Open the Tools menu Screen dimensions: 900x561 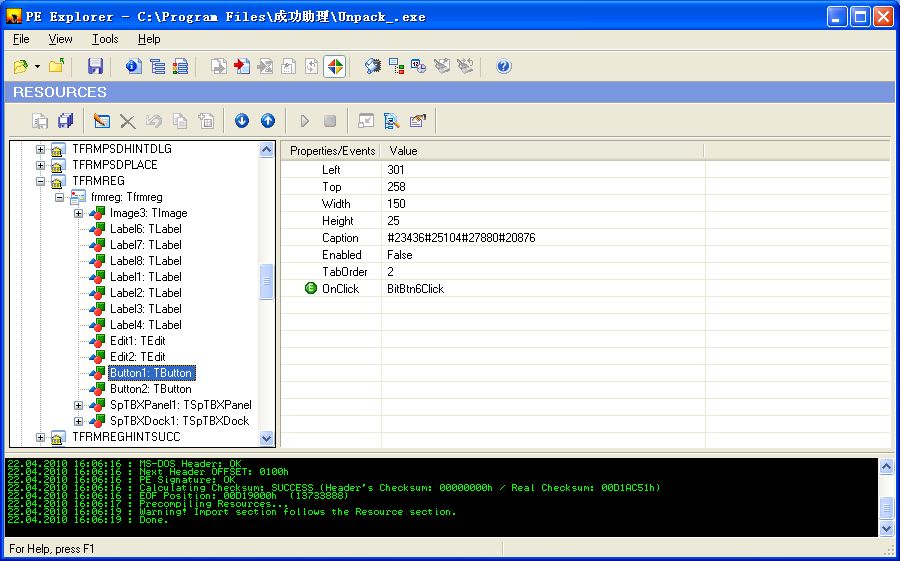[x=105, y=39]
